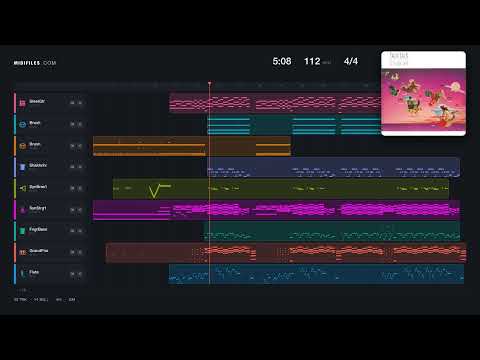This screenshot has height=360, width=480.
Task: Select the SynBrss1 track name
Action: click(x=38, y=187)
